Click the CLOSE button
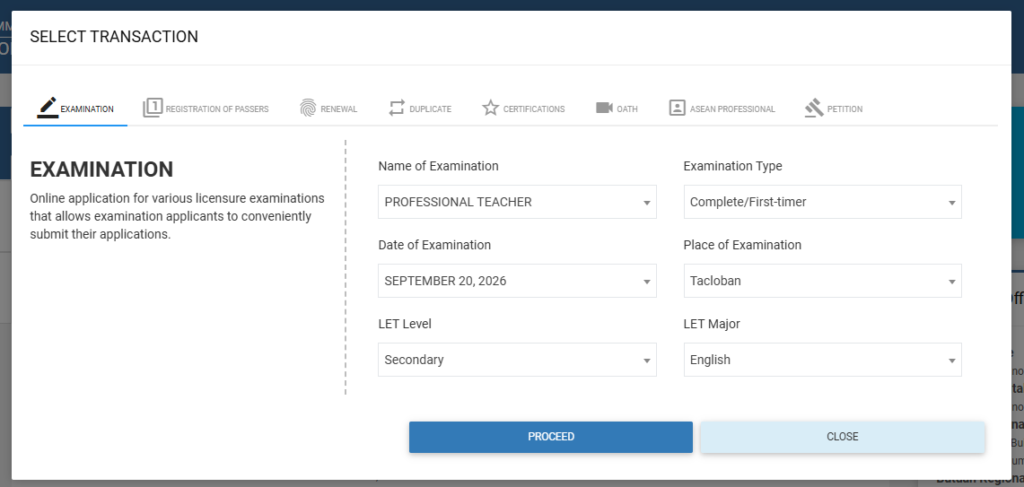This screenshot has height=487, width=1024. pyautogui.click(x=842, y=437)
